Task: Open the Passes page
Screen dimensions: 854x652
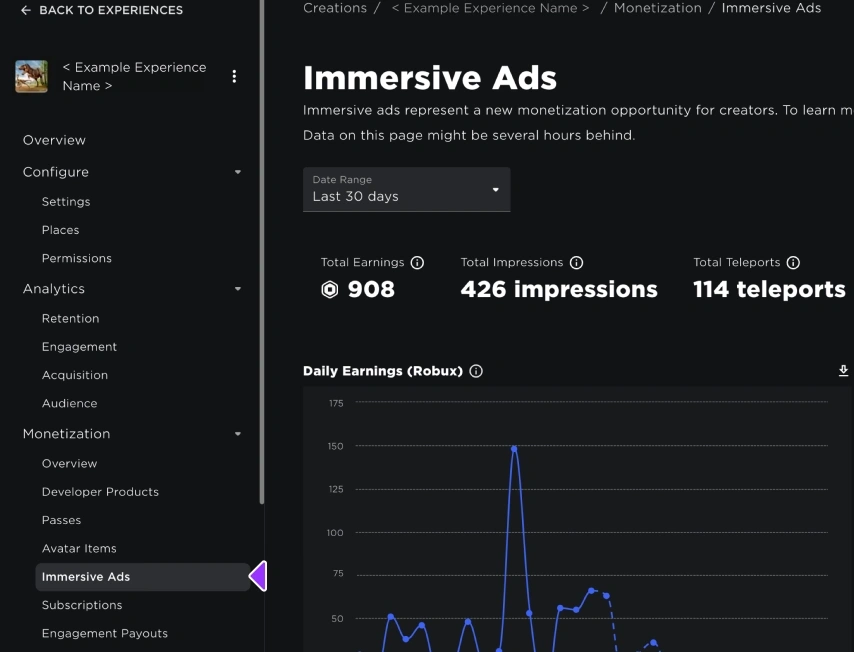Action: [62, 520]
